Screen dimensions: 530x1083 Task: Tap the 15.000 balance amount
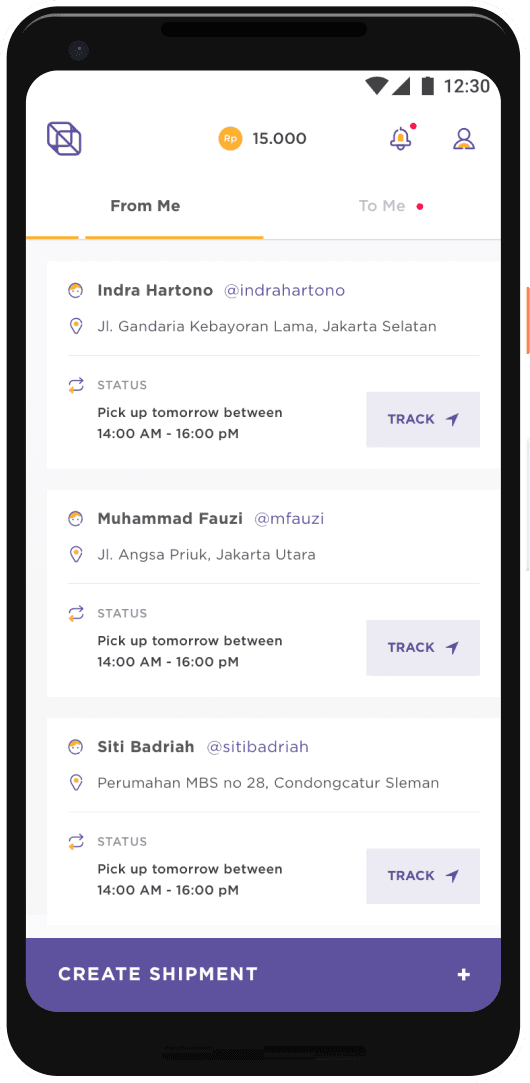coord(279,139)
